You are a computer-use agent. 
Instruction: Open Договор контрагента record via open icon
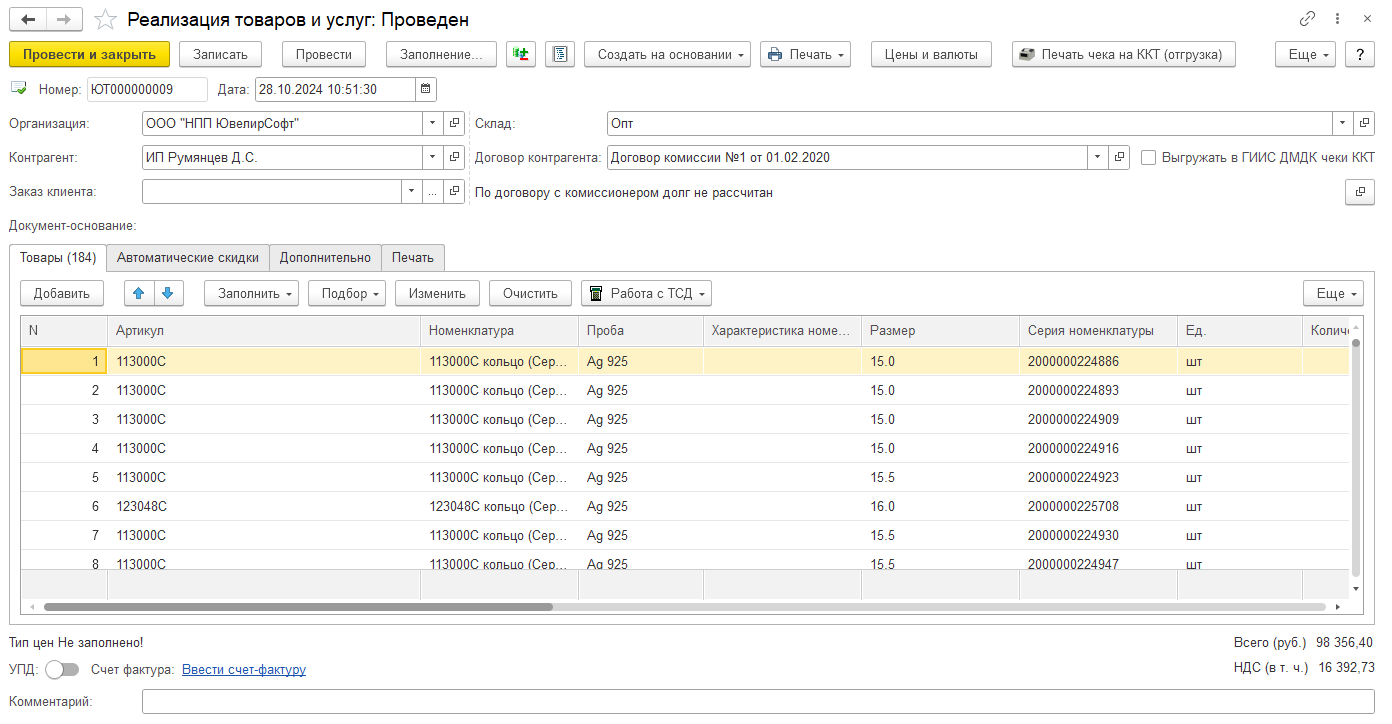1120,157
